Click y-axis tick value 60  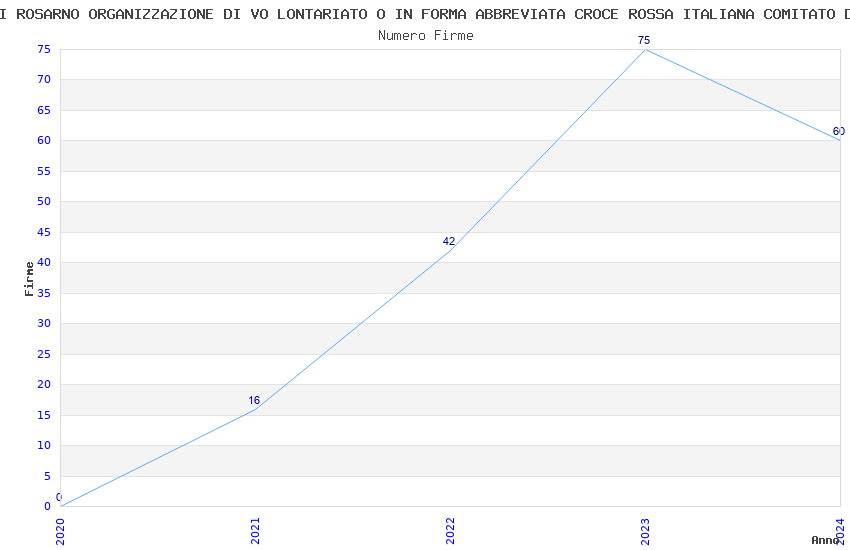pyautogui.click(x=44, y=140)
